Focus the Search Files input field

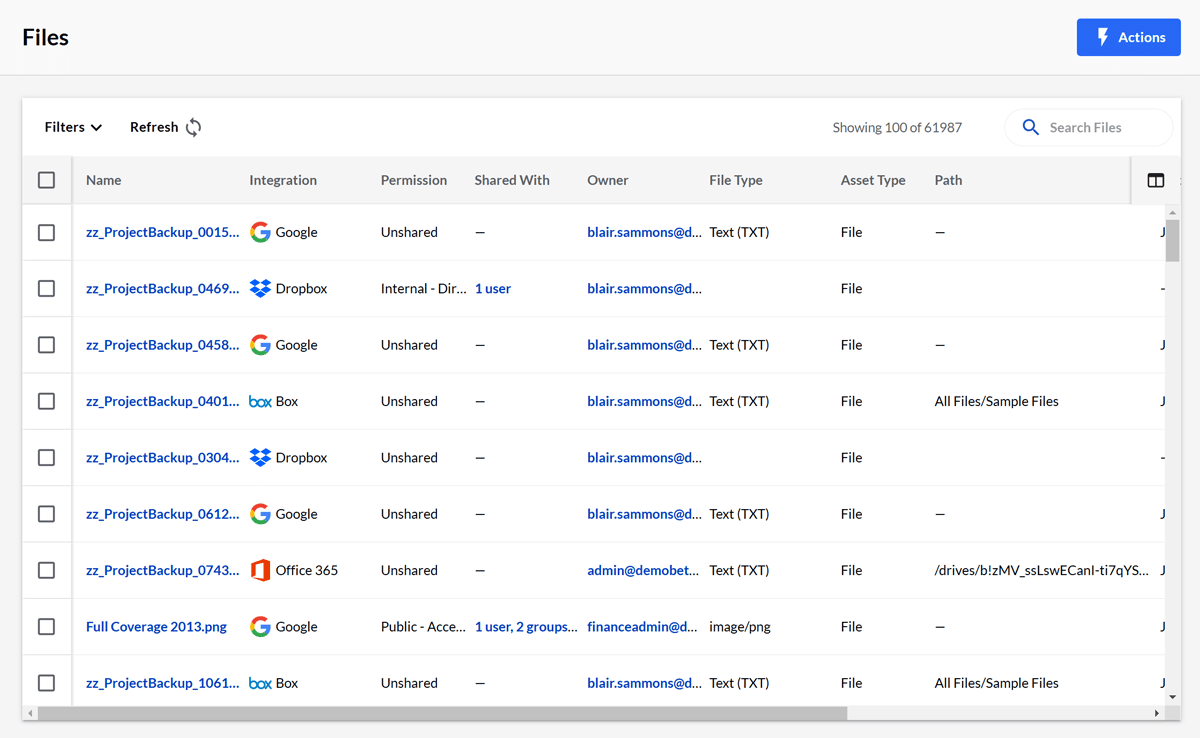point(1100,127)
